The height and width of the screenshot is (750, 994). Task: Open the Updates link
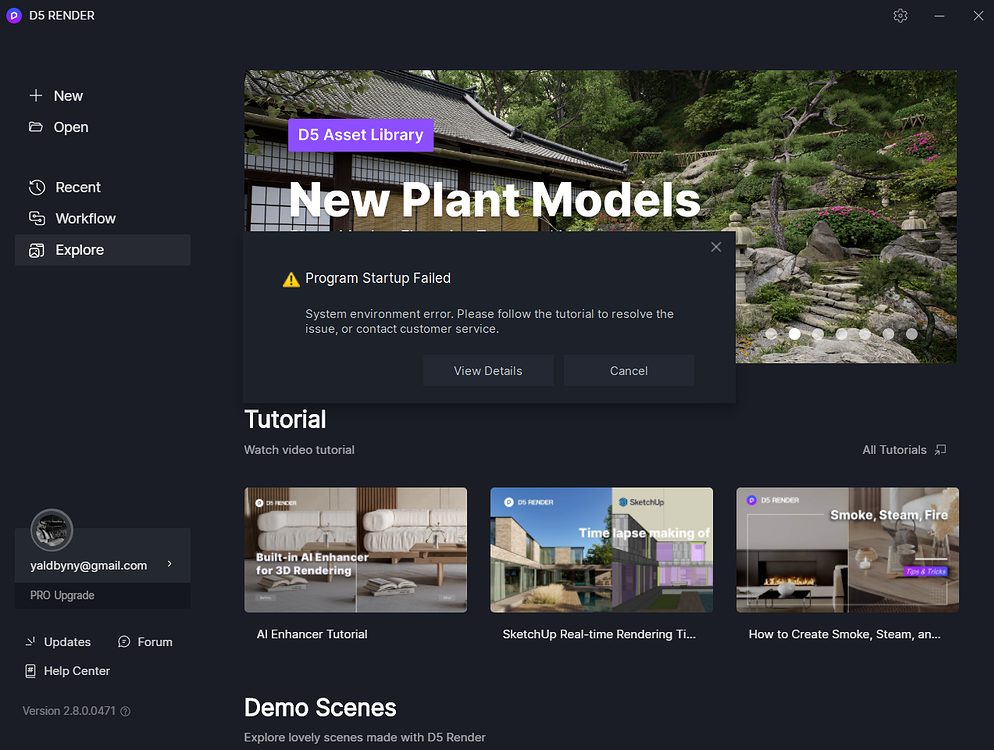pos(67,642)
